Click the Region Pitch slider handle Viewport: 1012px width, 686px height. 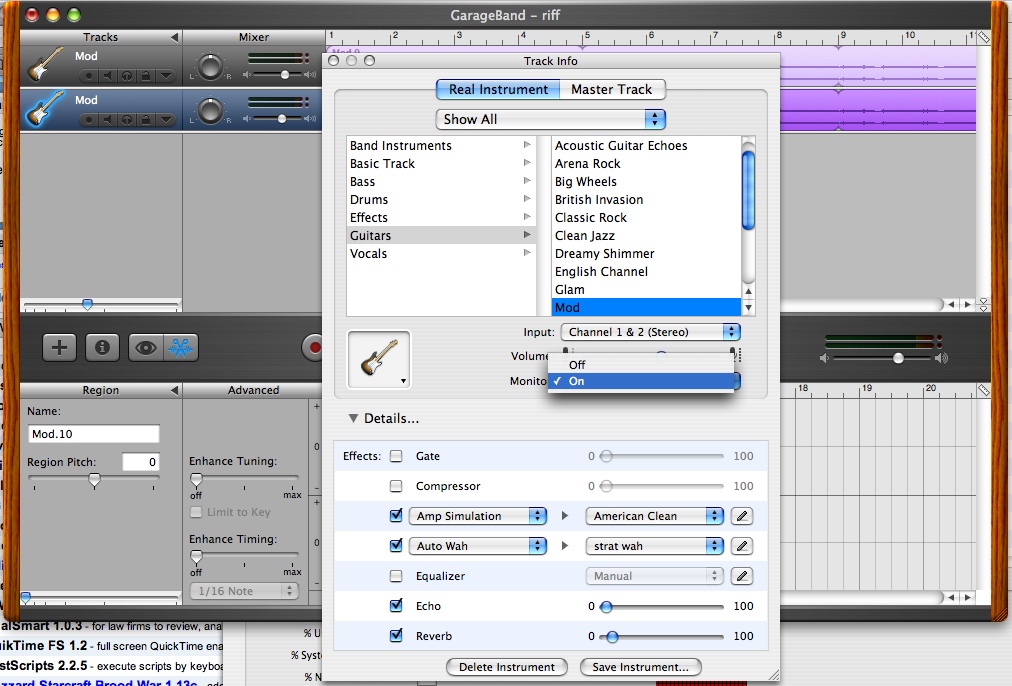click(95, 479)
